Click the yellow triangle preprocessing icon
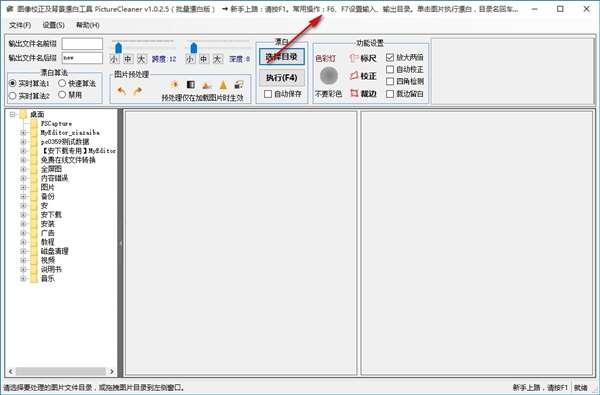Screen dimensions: 600x395 tap(223, 85)
